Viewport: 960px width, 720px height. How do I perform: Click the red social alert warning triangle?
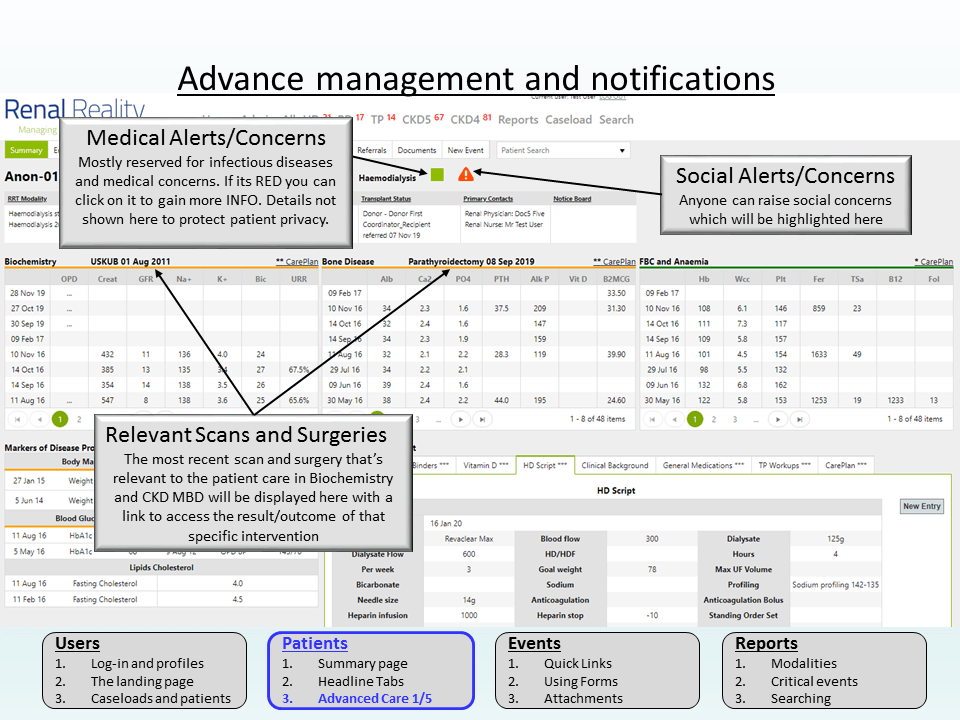pos(465,175)
